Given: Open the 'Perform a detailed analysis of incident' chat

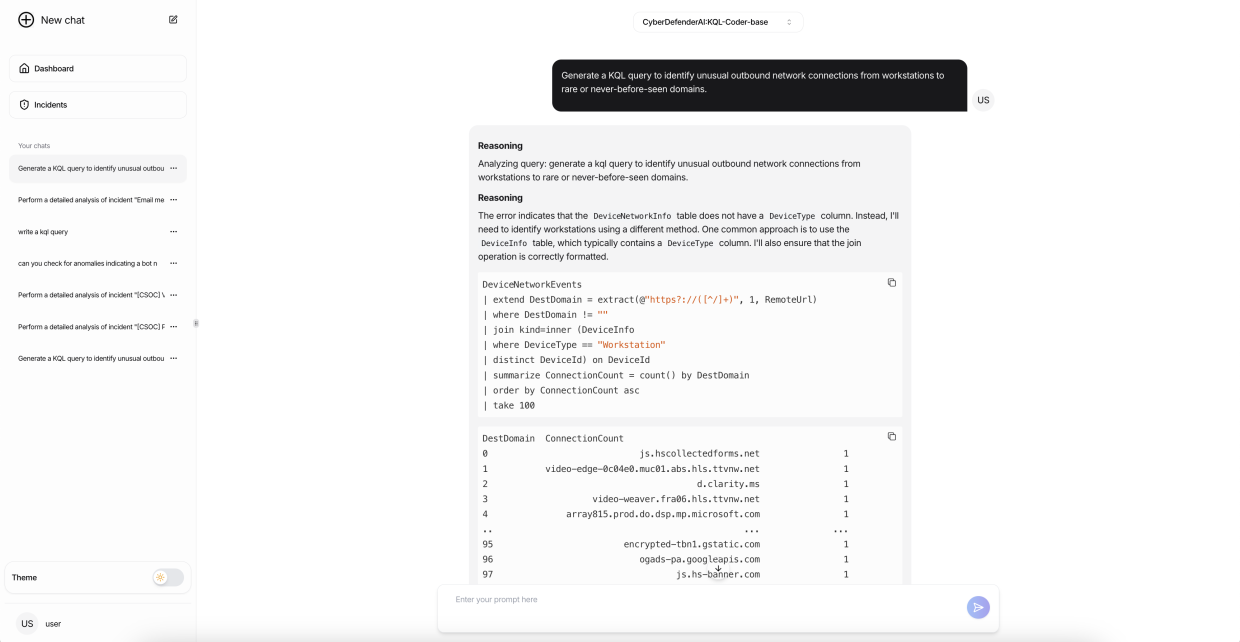Looking at the screenshot, I should coord(90,199).
